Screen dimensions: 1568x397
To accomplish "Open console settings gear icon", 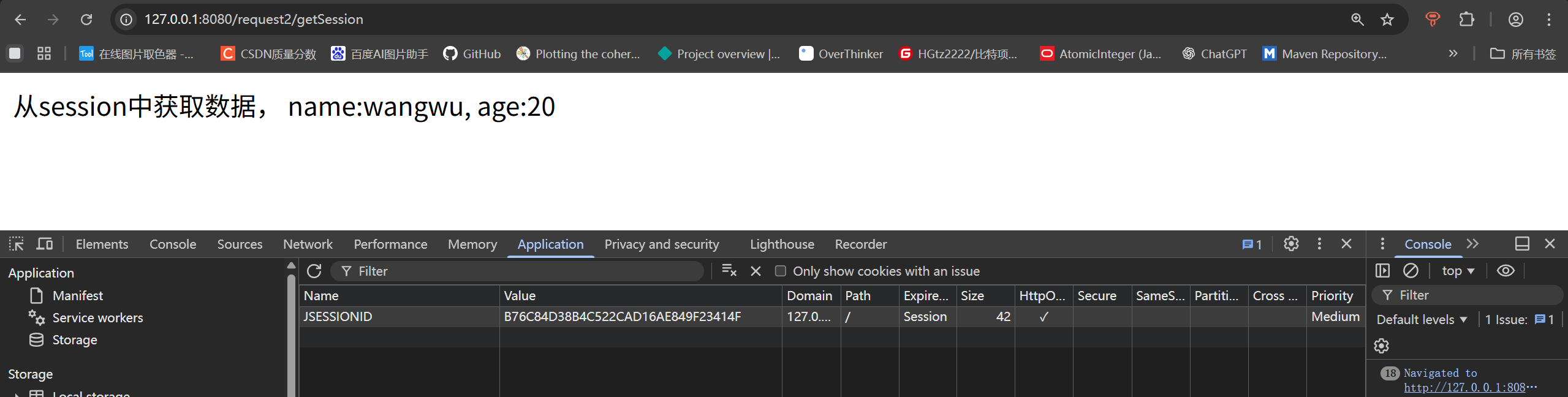I will 1381,346.
